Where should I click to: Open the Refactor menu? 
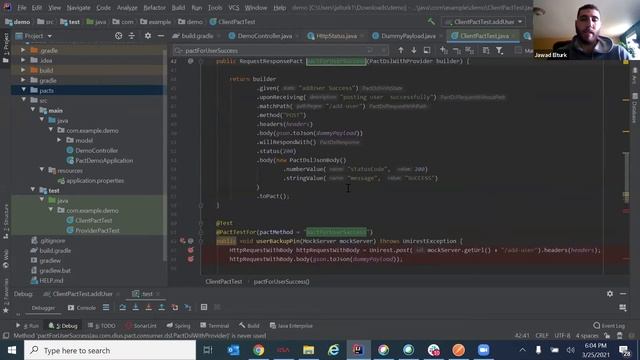[155, 8]
